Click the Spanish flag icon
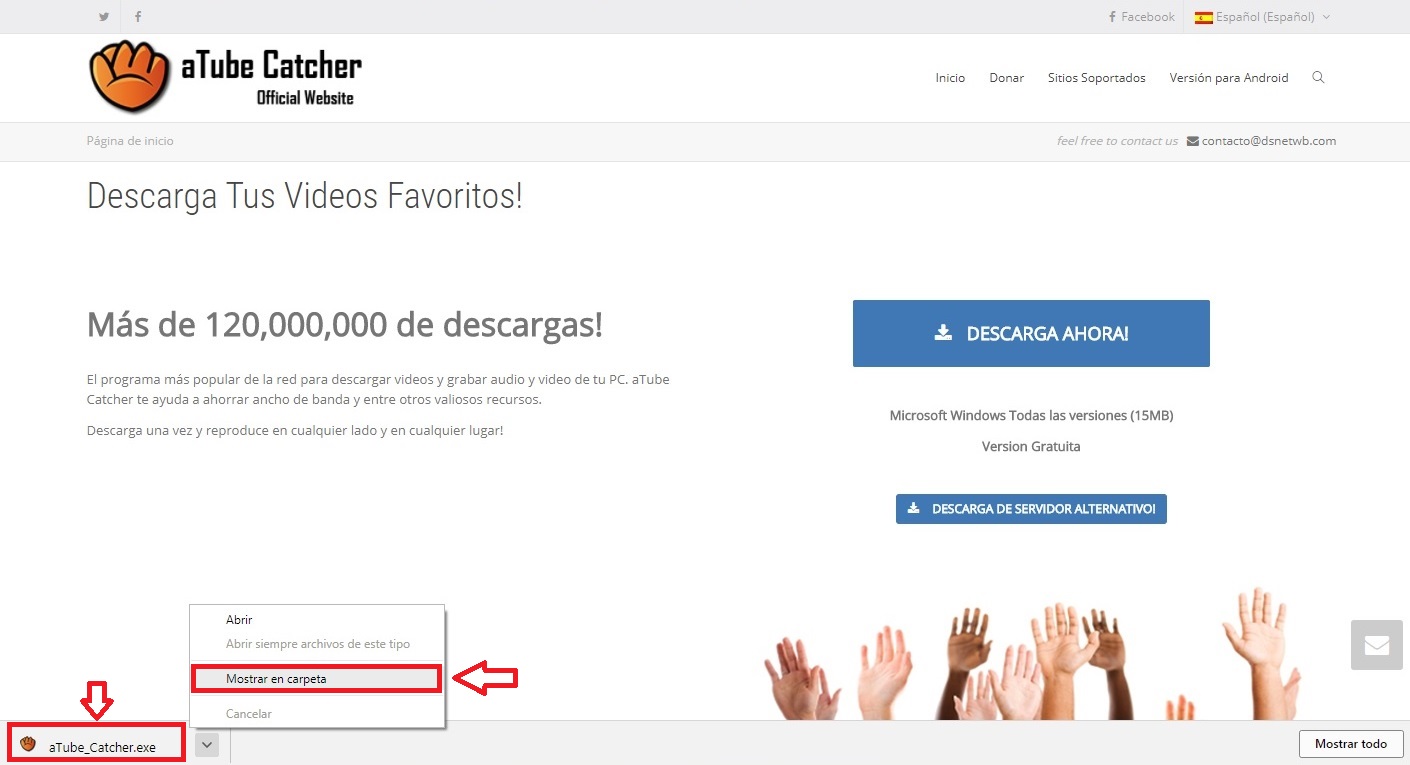 coord(1204,17)
